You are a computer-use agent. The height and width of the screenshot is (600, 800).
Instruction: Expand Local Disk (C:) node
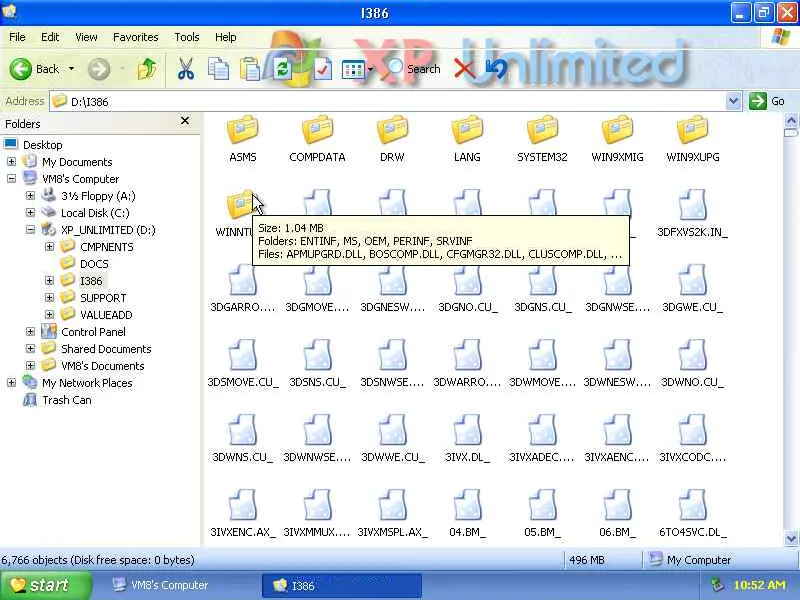tap(31, 212)
